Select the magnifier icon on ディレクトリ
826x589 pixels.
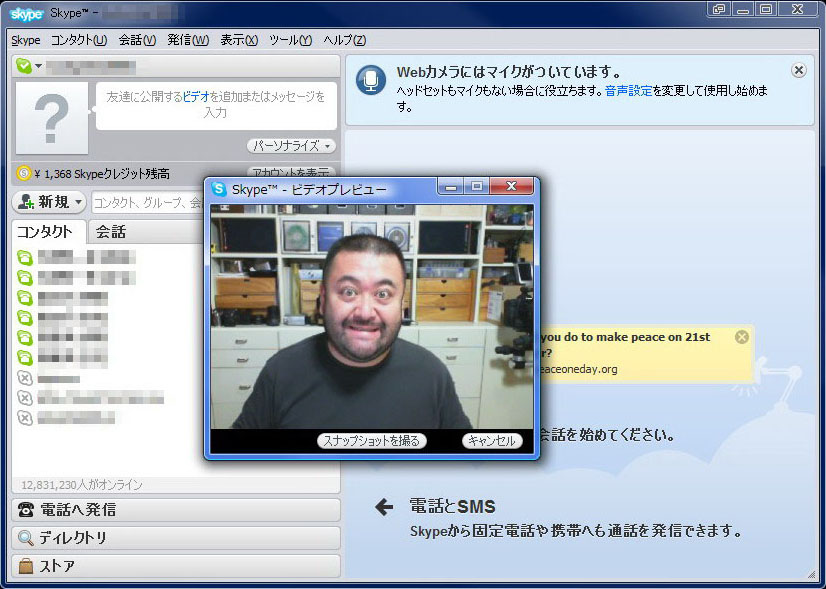click(x=26, y=538)
